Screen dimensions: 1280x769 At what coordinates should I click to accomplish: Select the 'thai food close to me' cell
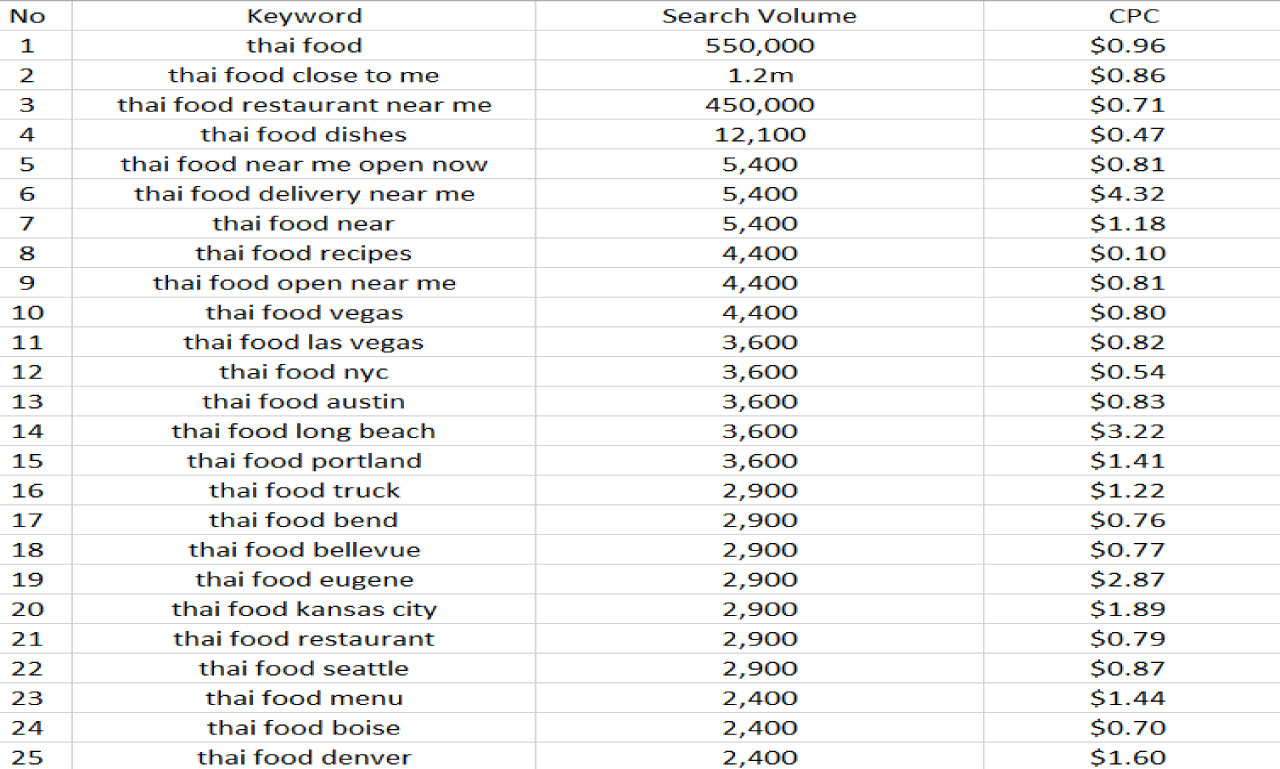[x=304, y=75]
